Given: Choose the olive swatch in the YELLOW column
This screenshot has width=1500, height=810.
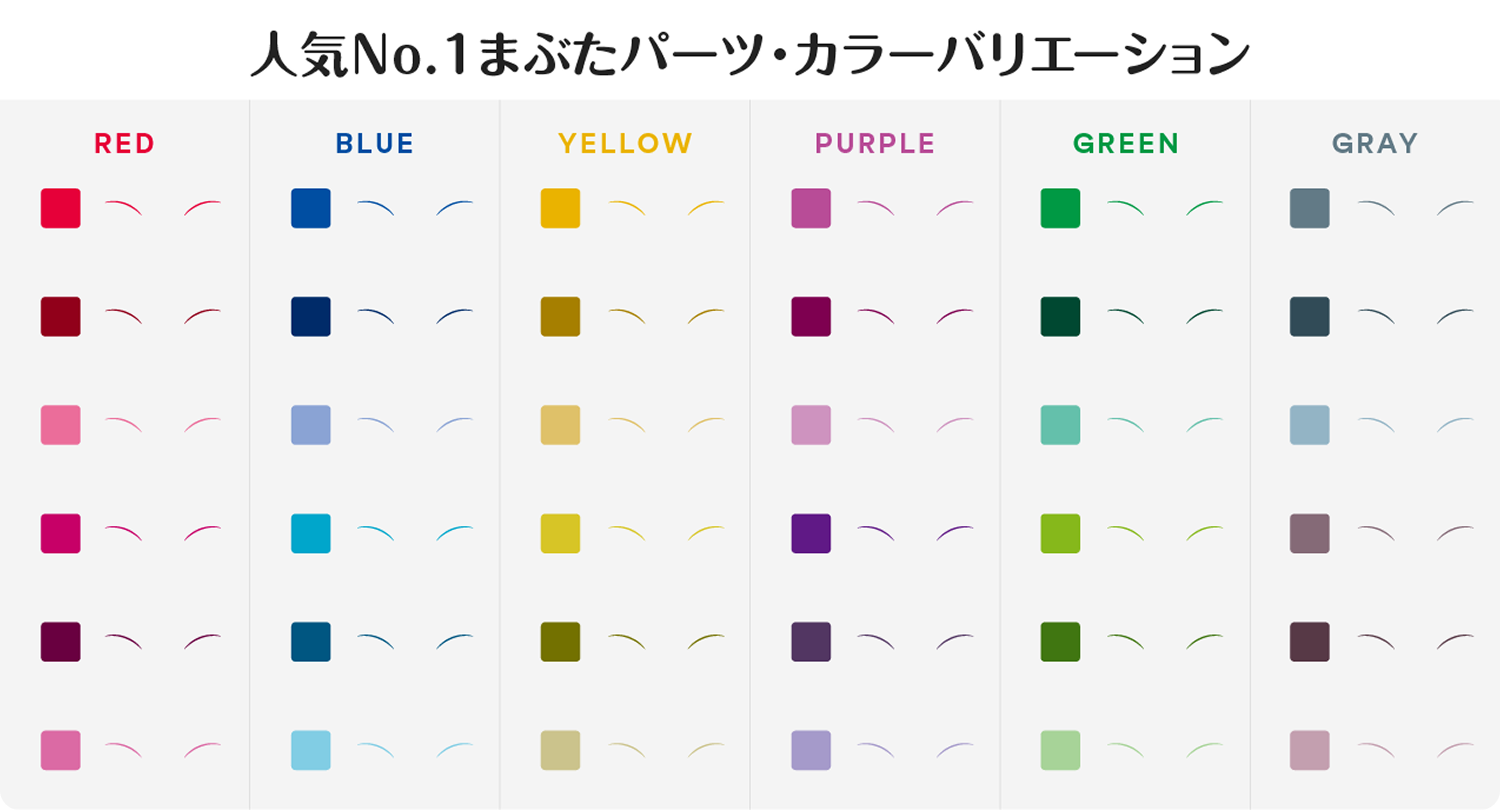Looking at the screenshot, I should pos(560,641).
